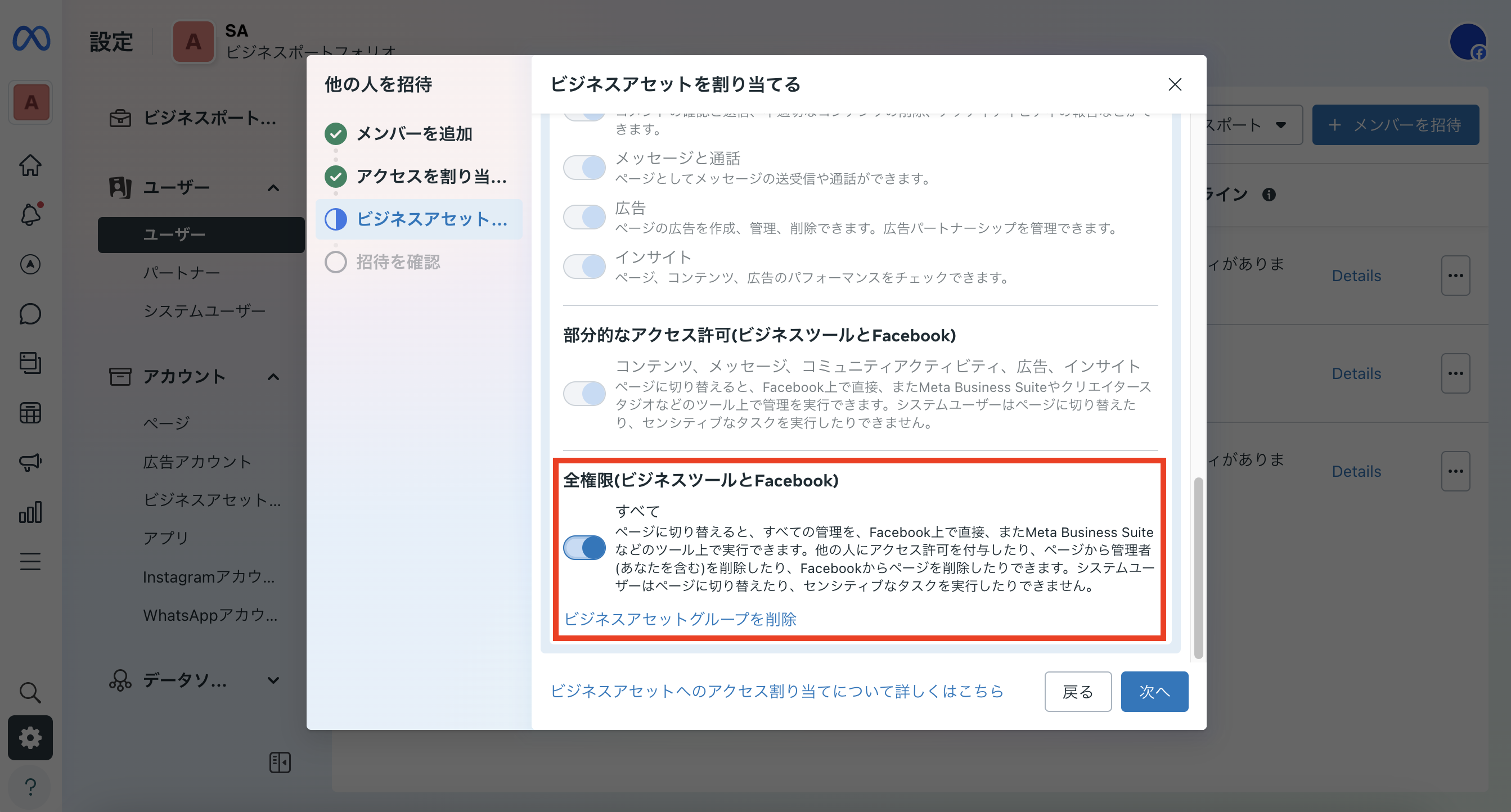This screenshot has height=812, width=1511.
Task: Click the help question mark icon
Action: tap(30, 786)
